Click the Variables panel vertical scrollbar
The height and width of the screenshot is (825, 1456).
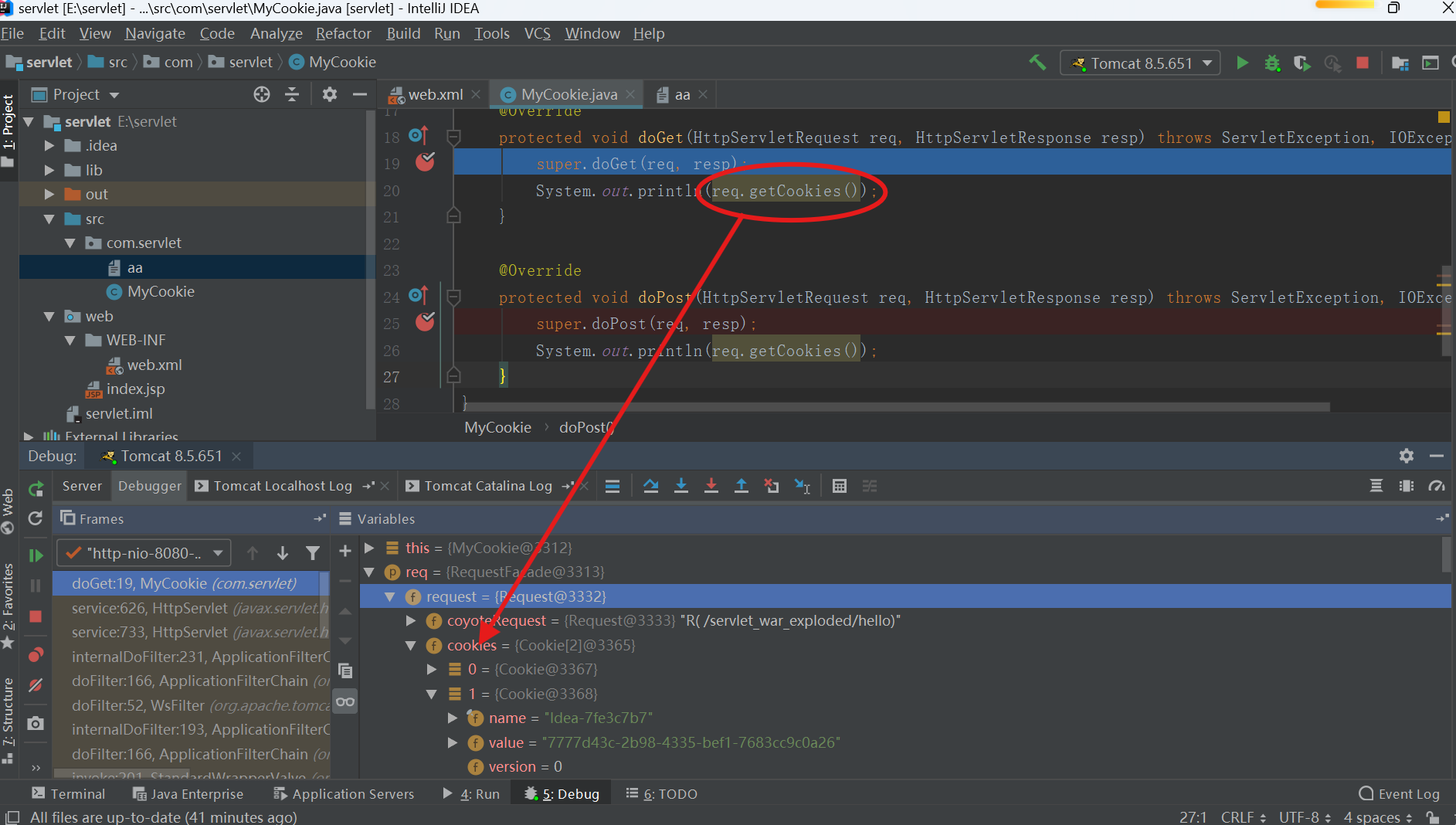pos(1447,555)
